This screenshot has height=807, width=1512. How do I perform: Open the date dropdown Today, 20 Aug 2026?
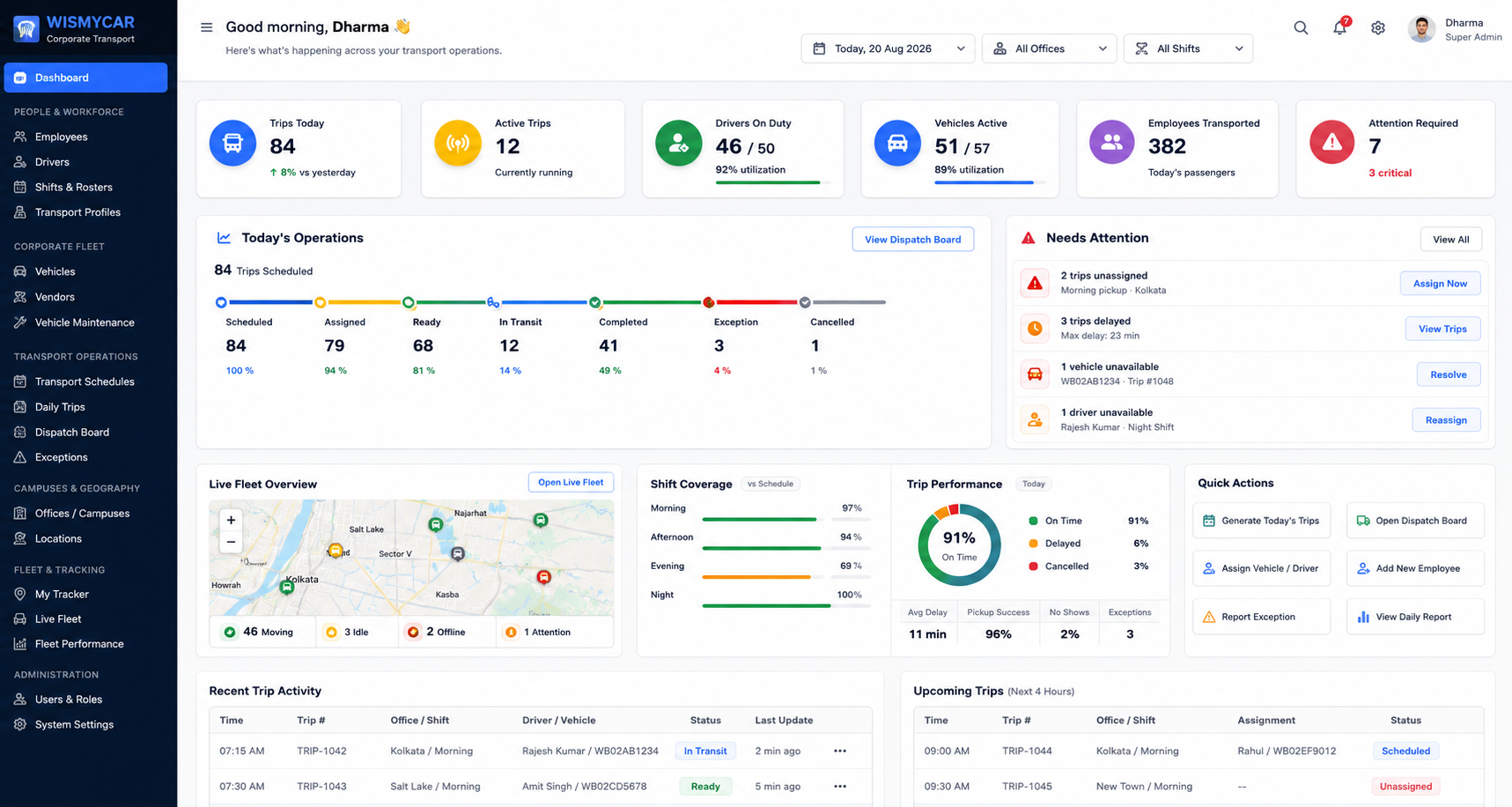click(x=888, y=48)
